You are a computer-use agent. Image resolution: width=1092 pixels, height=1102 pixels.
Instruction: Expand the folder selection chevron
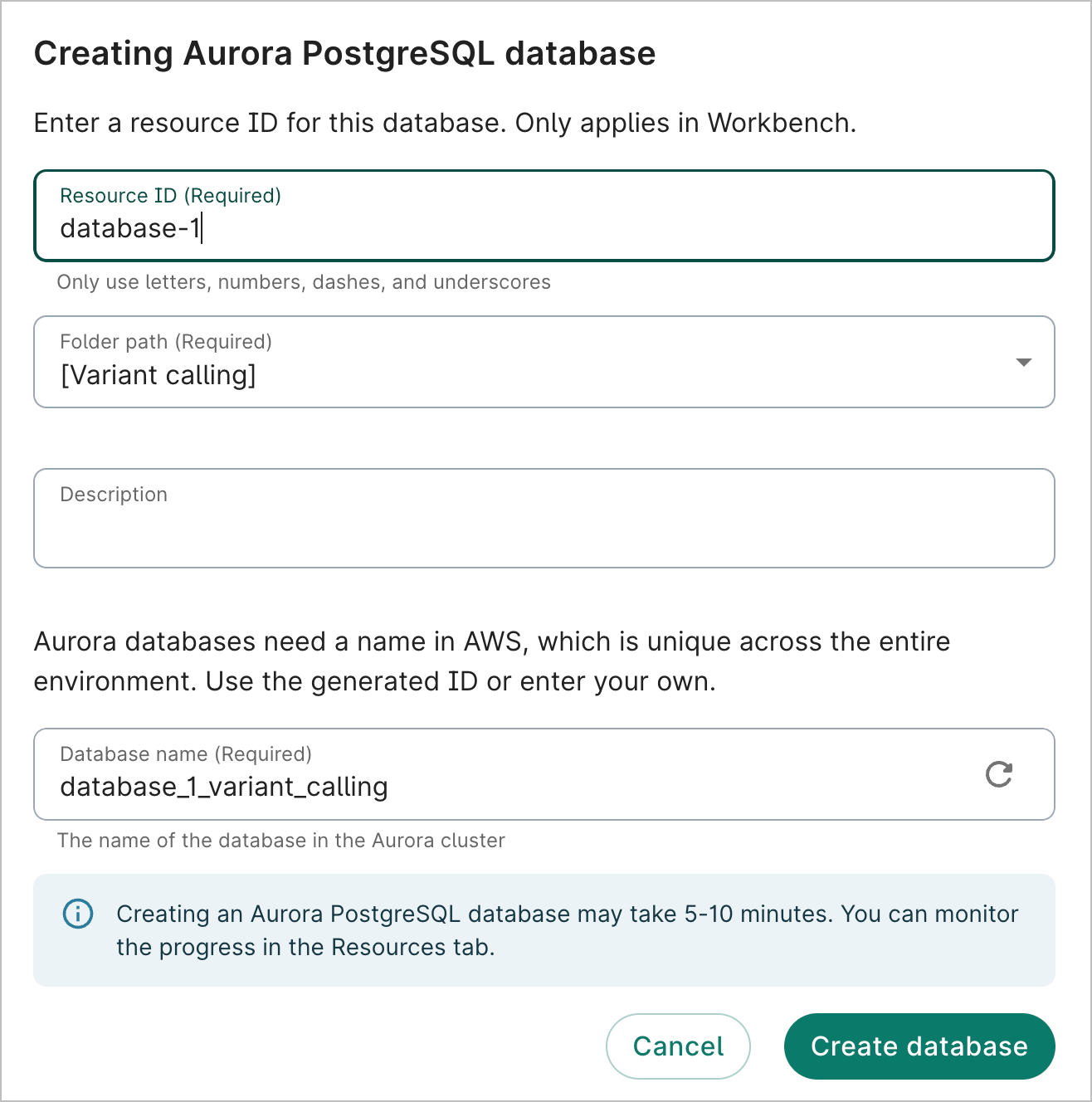tap(1023, 362)
